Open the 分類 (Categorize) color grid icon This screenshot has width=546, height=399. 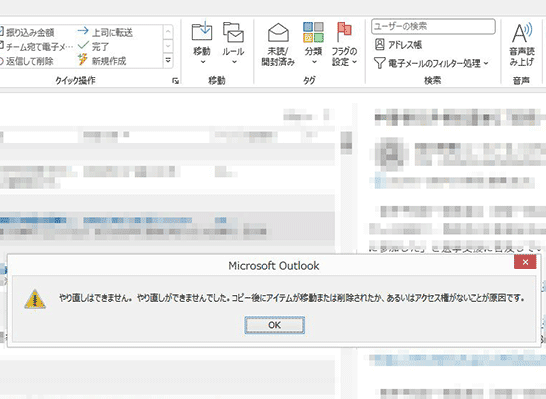(313, 32)
